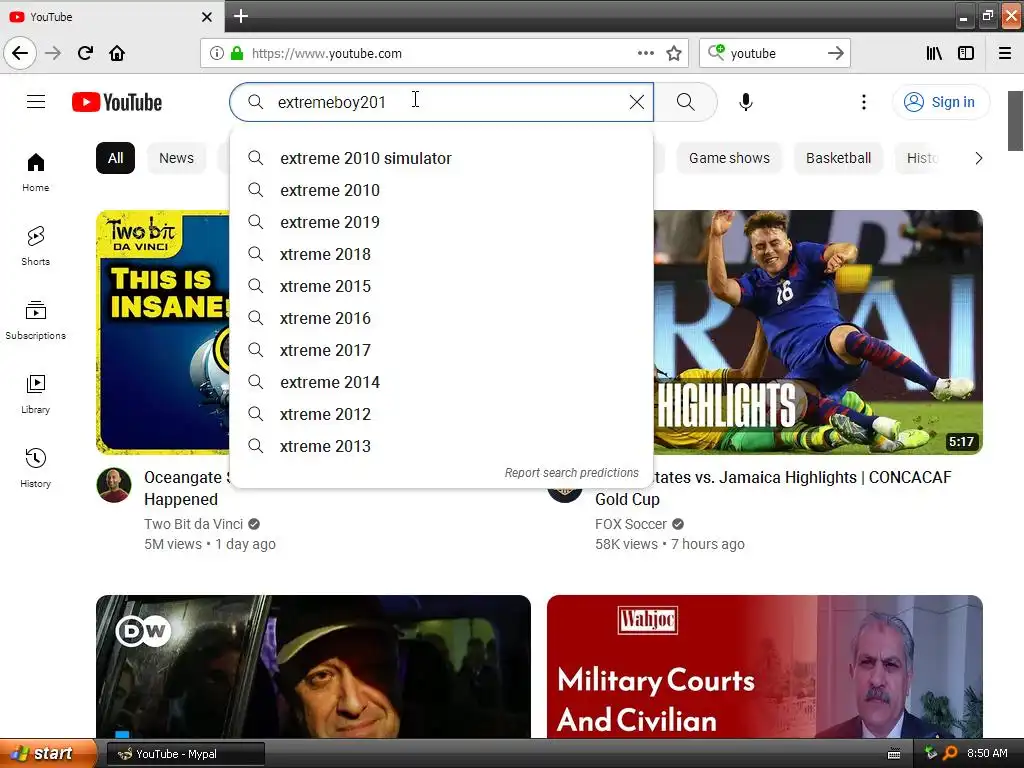Screen dimensions: 1024x768
Task: Click the page vertical scrollbar thumb
Action: pos(1016,121)
